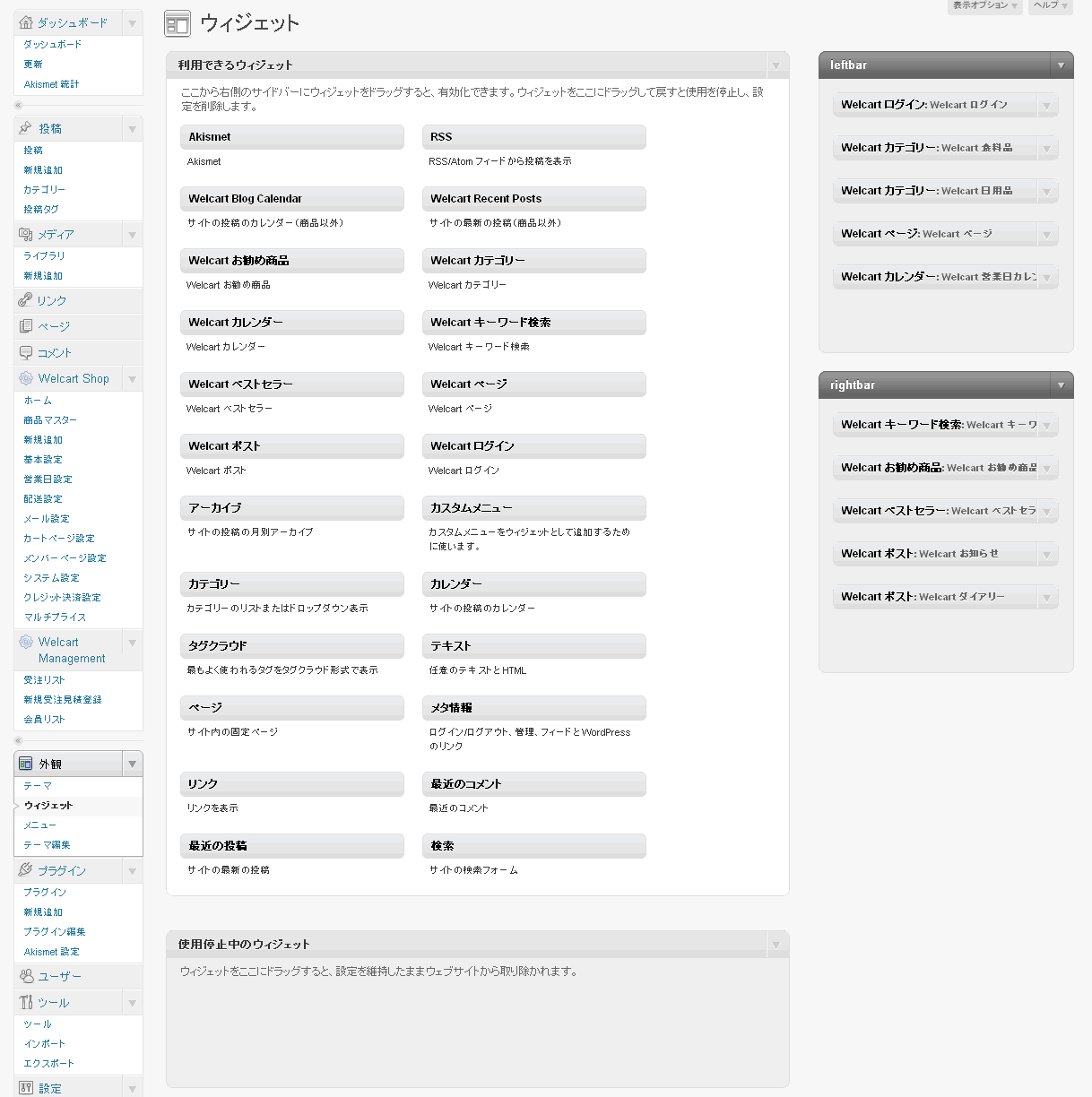Open 投稿タグ under the 投稿 menu
This screenshot has height=1097, width=1092.
click(x=41, y=210)
